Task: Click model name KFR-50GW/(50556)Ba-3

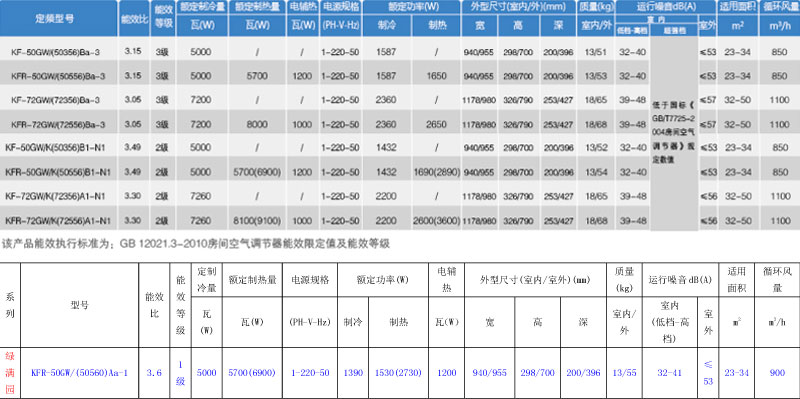Action: click(x=58, y=76)
